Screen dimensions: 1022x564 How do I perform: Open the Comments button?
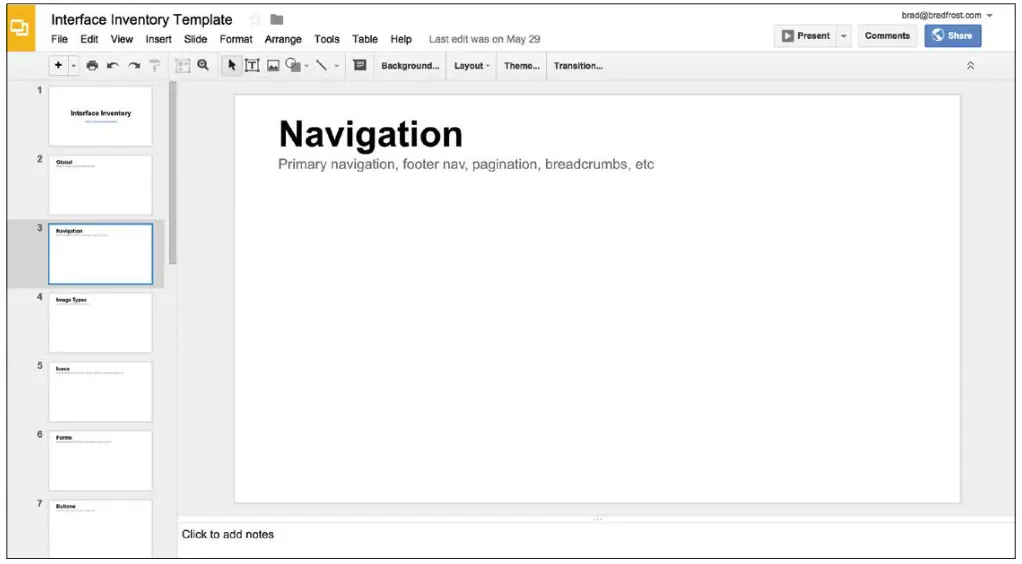click(x=887, y=36)
